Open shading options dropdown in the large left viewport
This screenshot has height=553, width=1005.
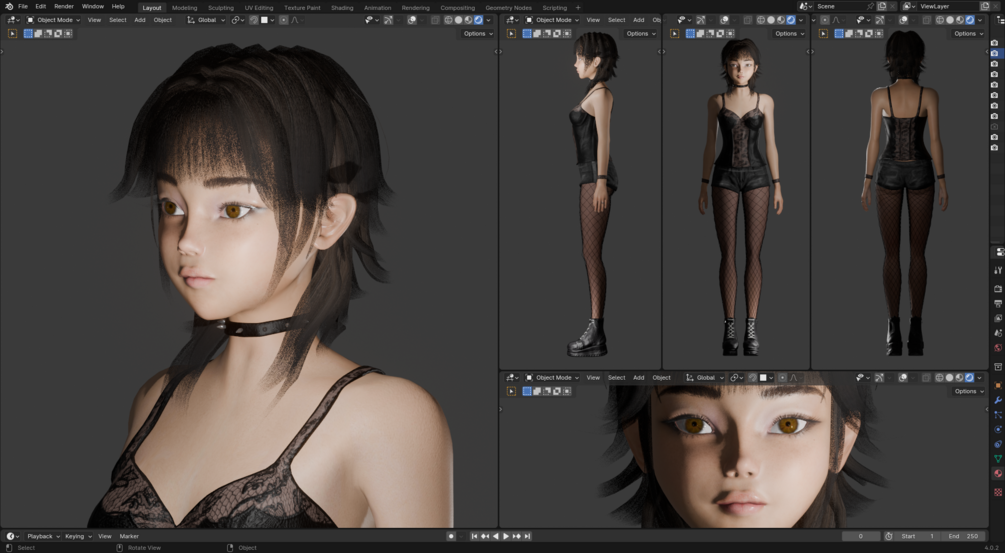pyautogui.click(x=488, y=20)
